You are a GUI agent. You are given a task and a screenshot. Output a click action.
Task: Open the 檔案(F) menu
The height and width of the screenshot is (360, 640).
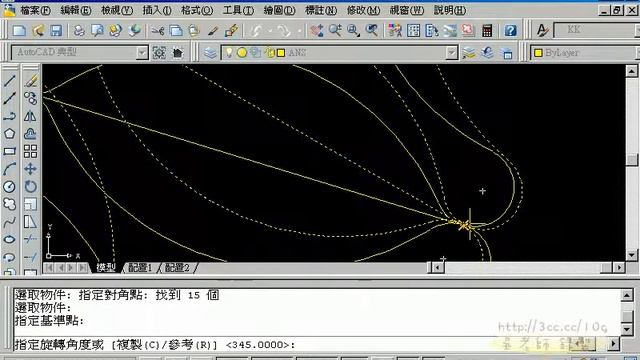[36, 10]
